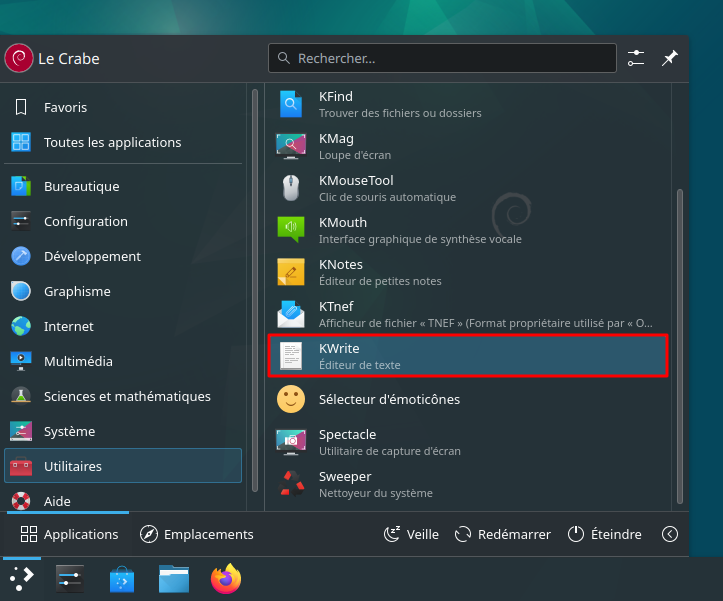Open Toutes les applications label

click(x=113, y=143)
